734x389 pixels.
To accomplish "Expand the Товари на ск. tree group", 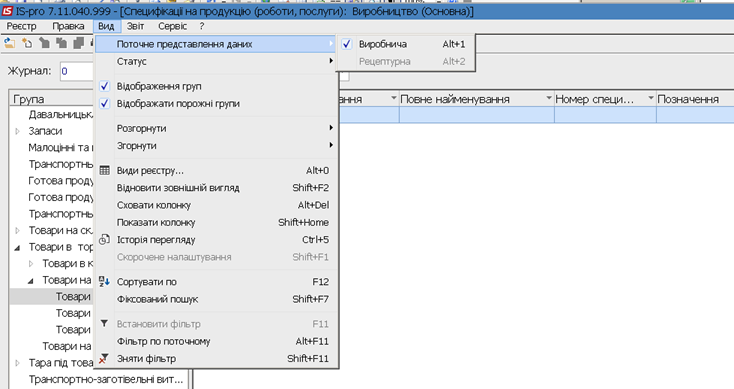I will point(18,230).
